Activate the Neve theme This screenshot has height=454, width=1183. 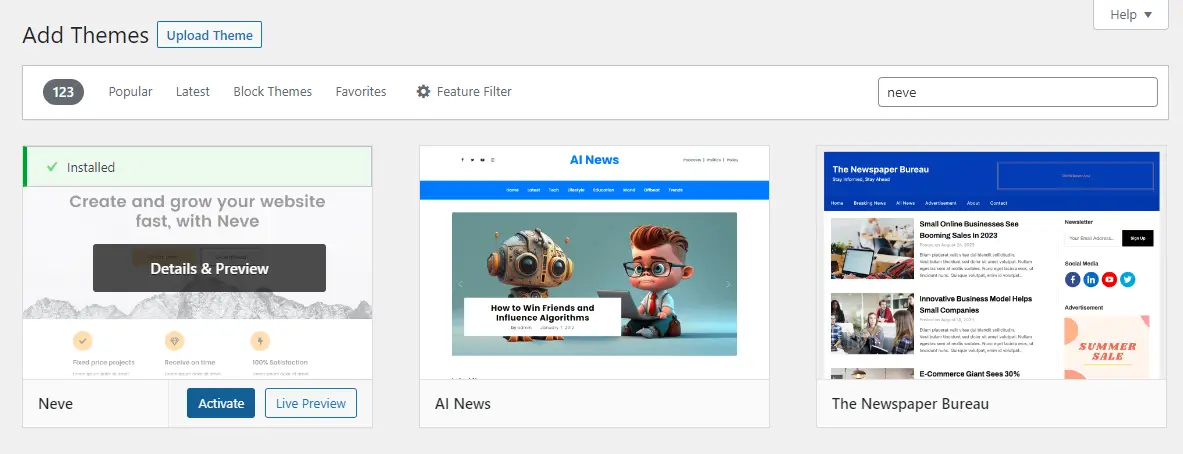click(x=220, y=404)
